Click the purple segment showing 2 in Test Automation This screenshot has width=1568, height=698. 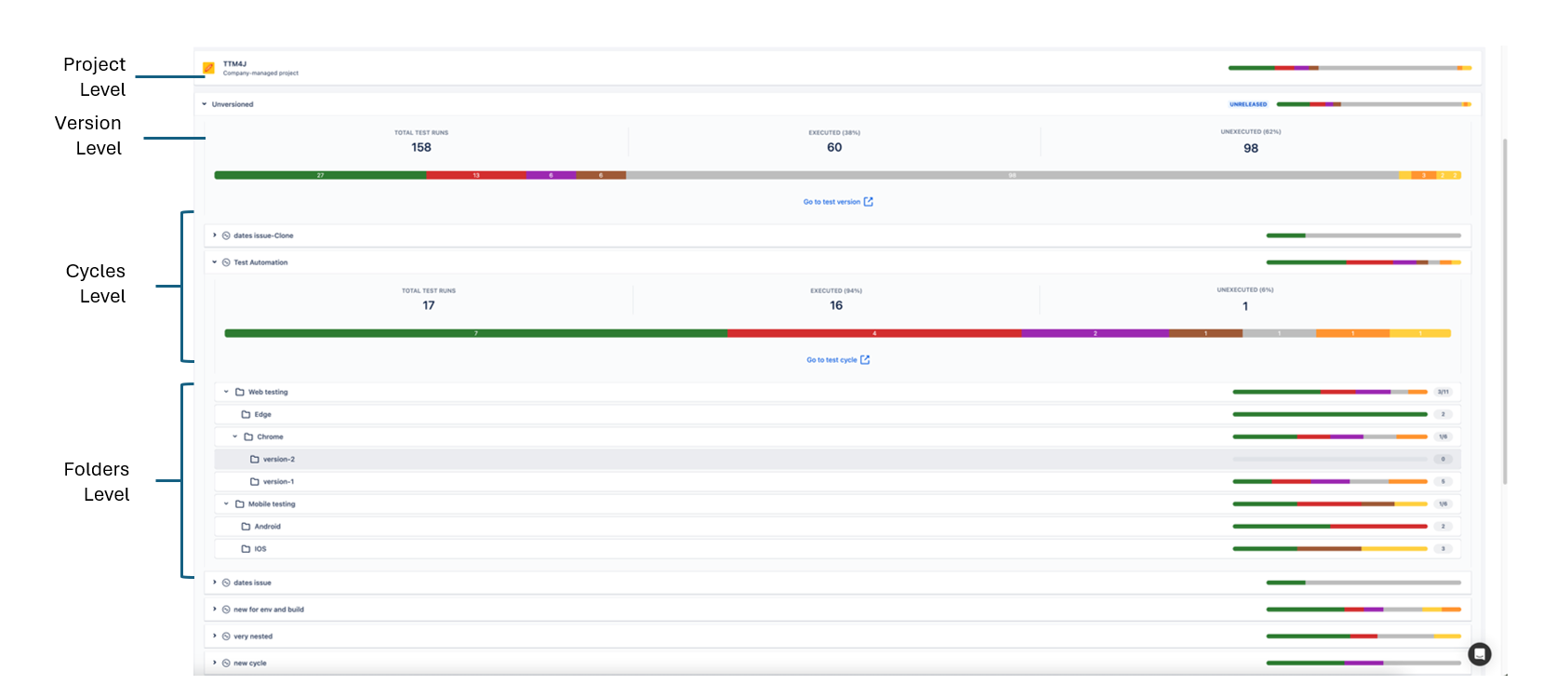1096,333
